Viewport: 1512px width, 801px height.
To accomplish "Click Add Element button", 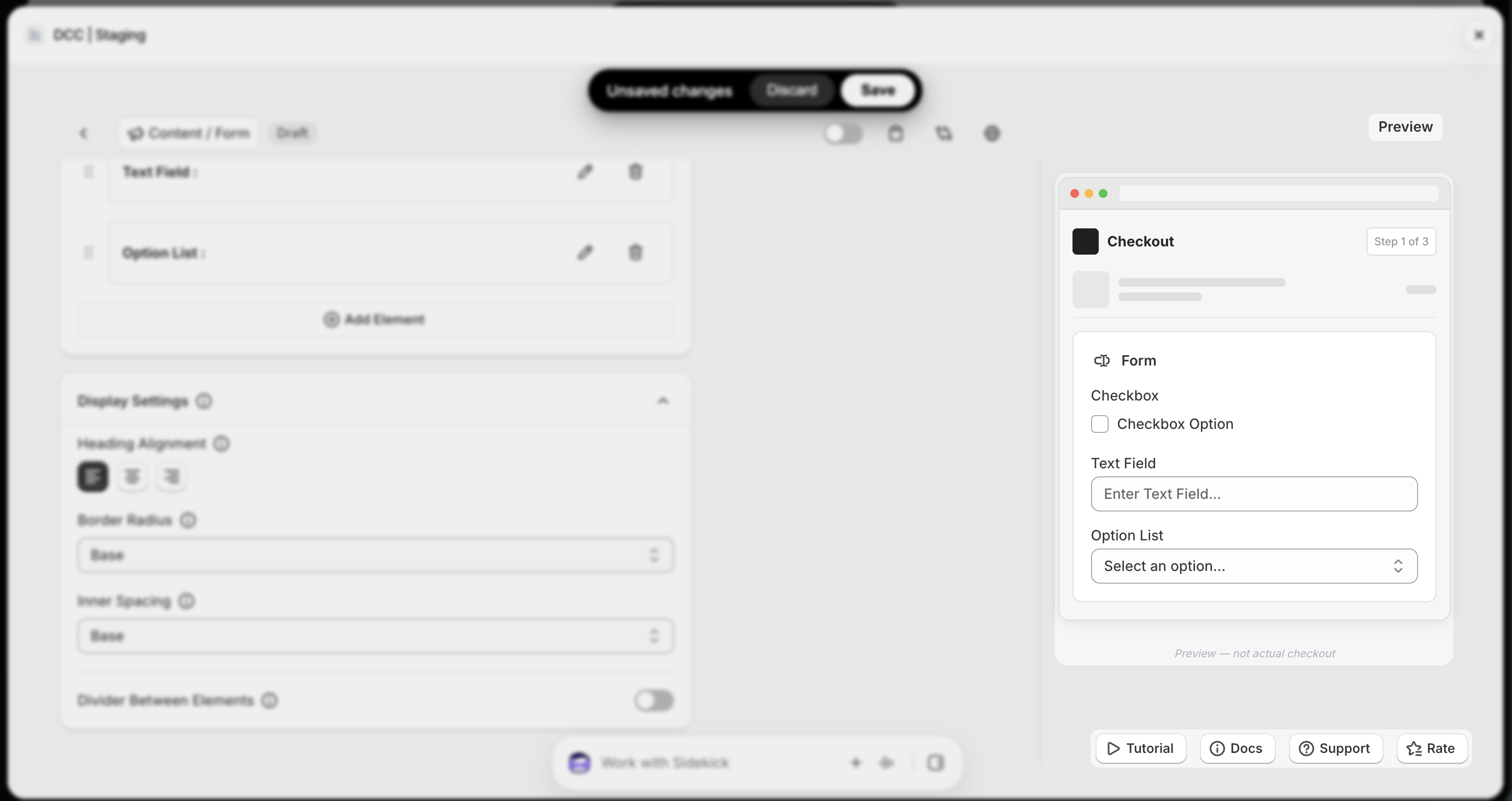I will pyautogui.click(x=375, y=319).
